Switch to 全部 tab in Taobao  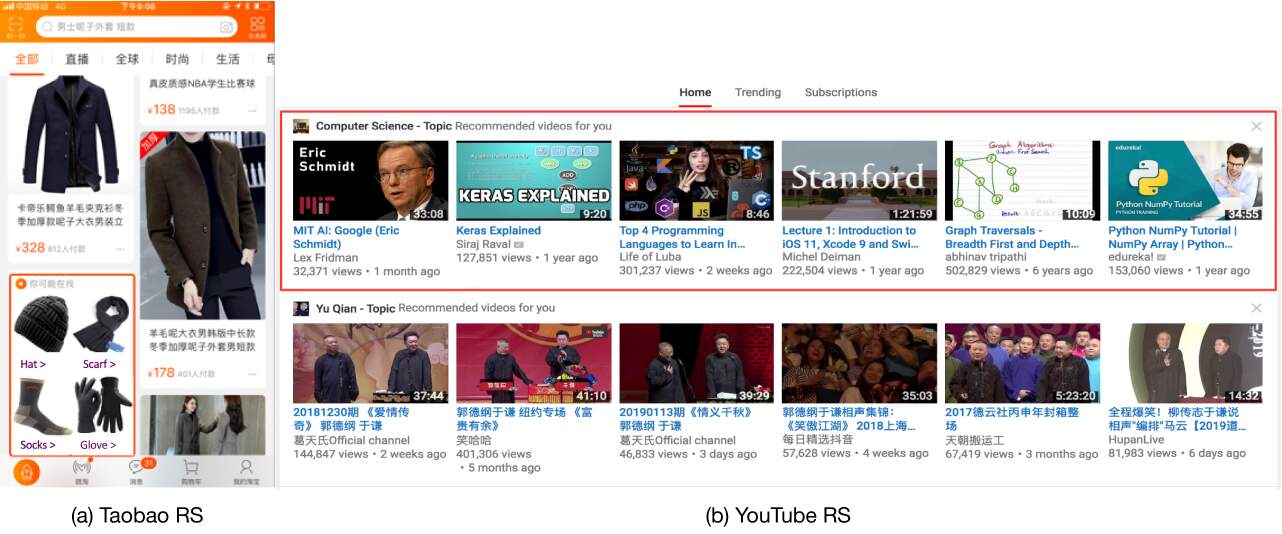(x=27, y=59)
